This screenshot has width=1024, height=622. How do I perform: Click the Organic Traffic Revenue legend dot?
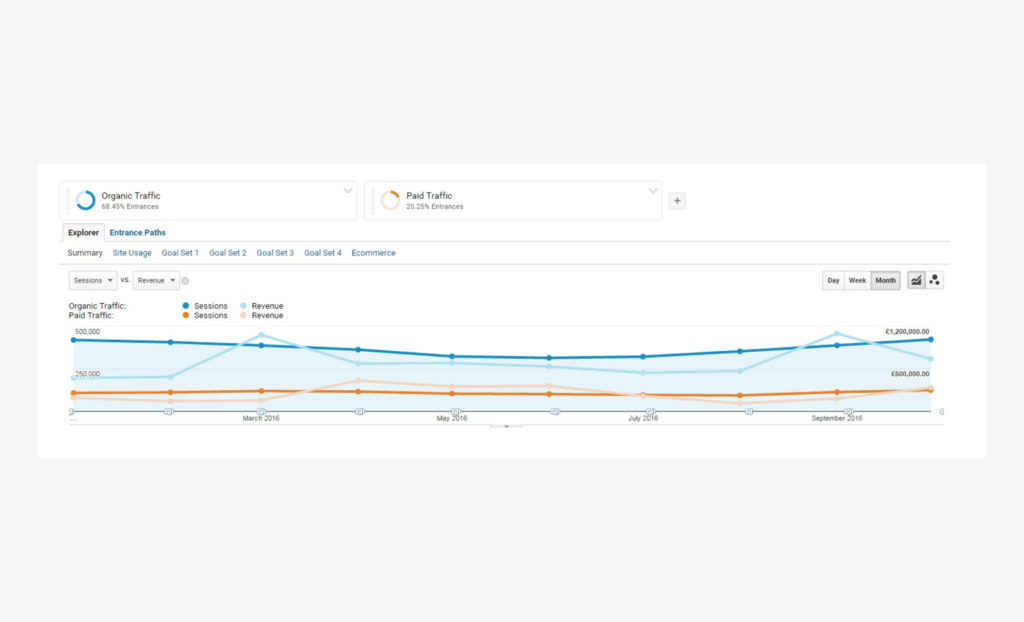point(244,306)
